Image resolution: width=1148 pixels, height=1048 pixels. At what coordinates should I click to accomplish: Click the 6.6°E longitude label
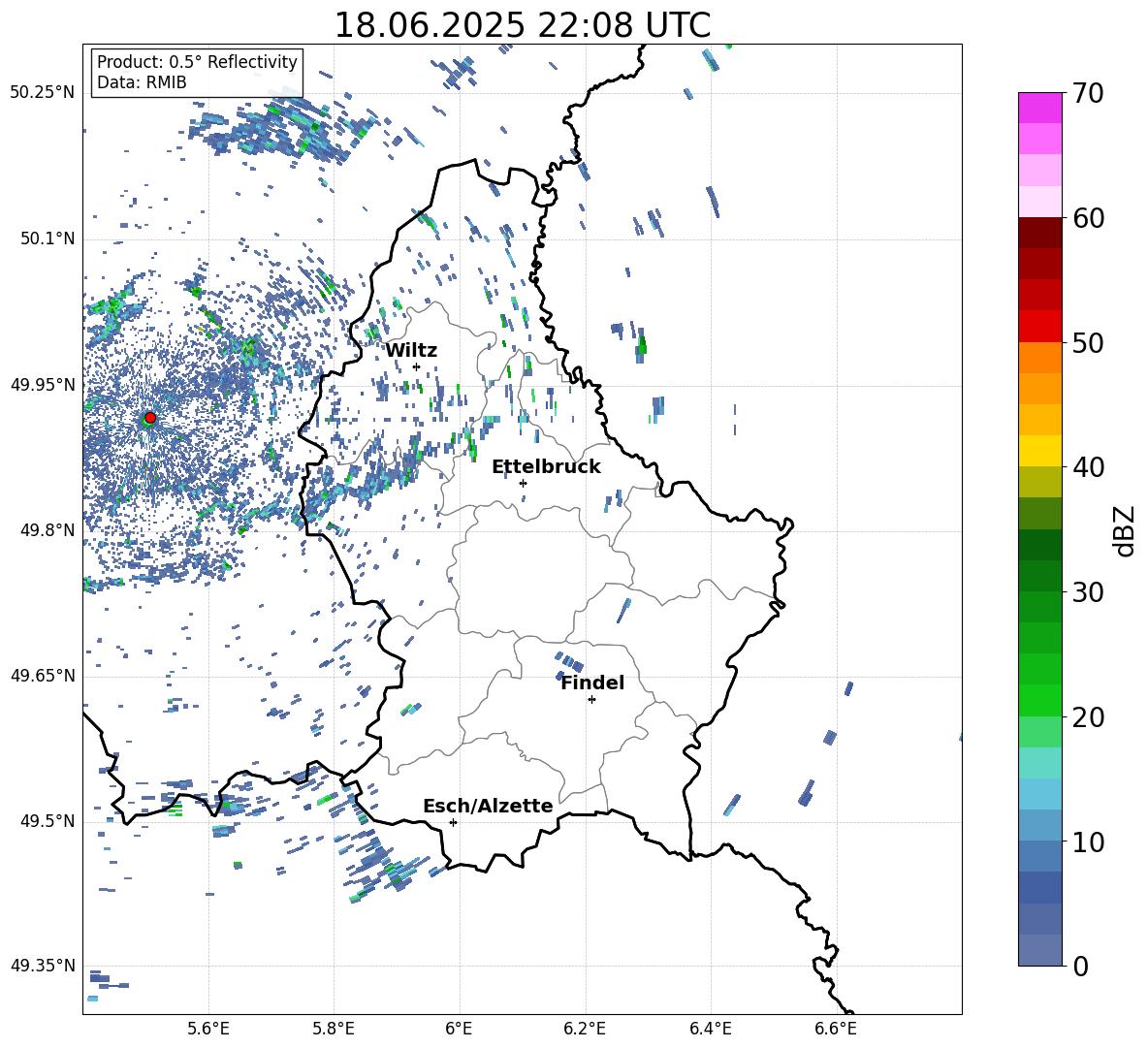point(836,1029)
